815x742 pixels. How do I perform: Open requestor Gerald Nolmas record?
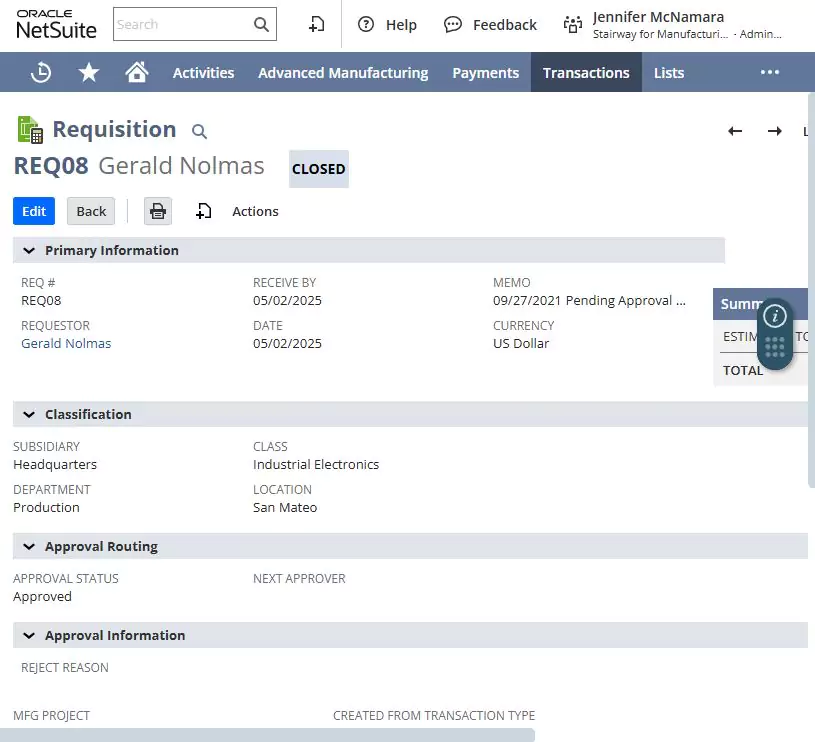click(x=66, y=343)
